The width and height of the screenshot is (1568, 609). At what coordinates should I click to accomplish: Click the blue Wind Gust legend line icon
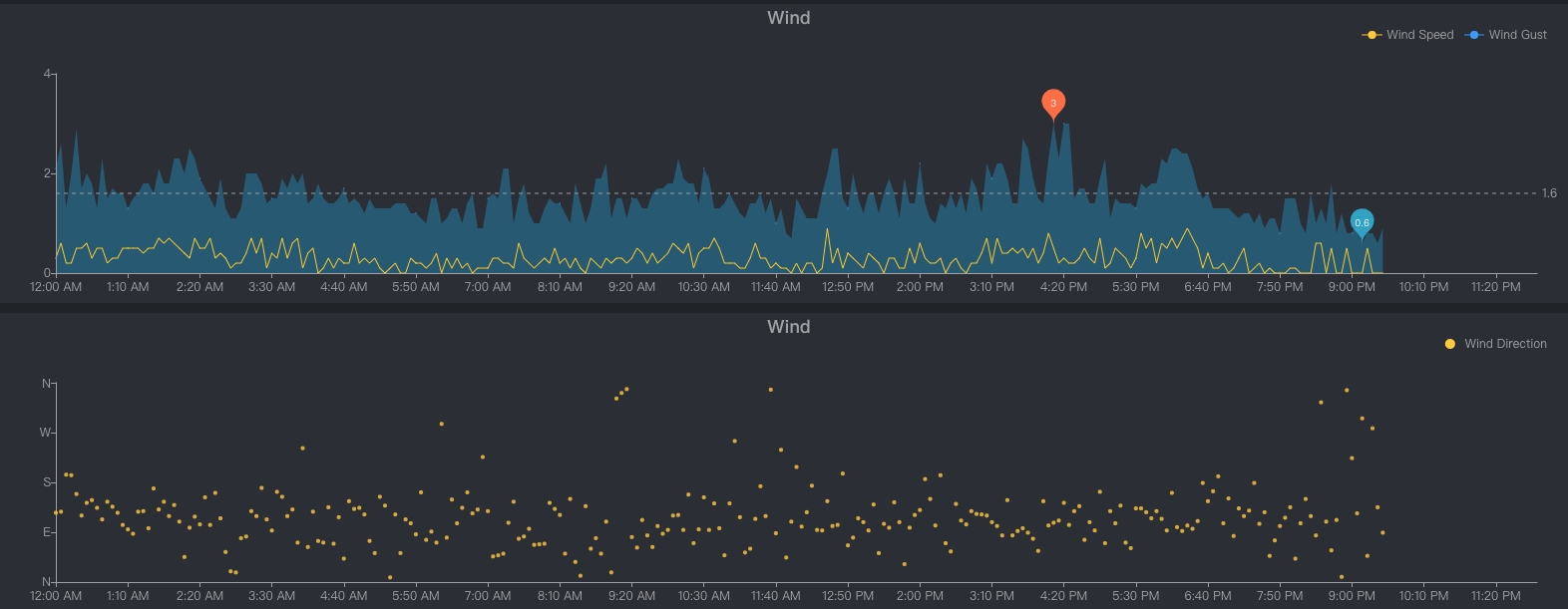click(1474, 35)
